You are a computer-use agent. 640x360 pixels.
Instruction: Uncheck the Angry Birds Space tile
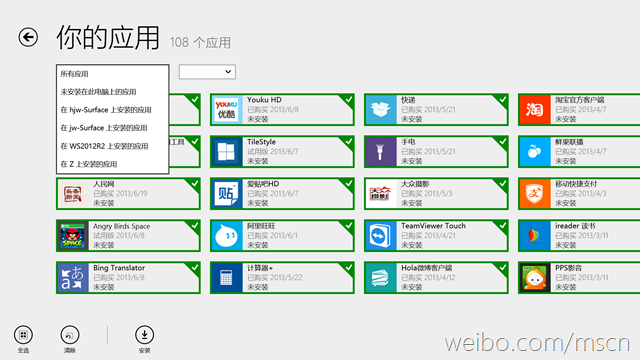point(194,226)
